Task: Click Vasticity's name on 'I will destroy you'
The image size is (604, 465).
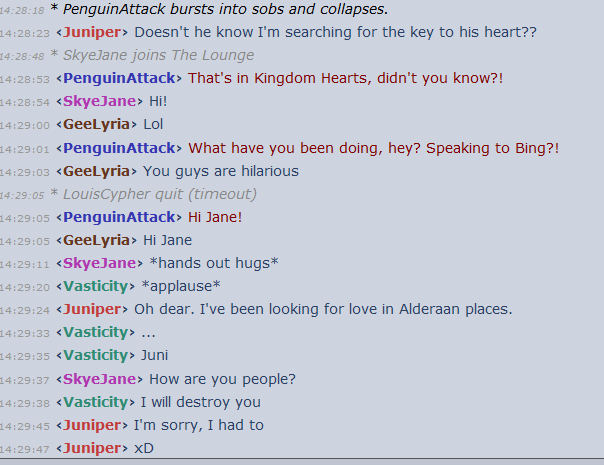Action: click(x=96, y=402)
